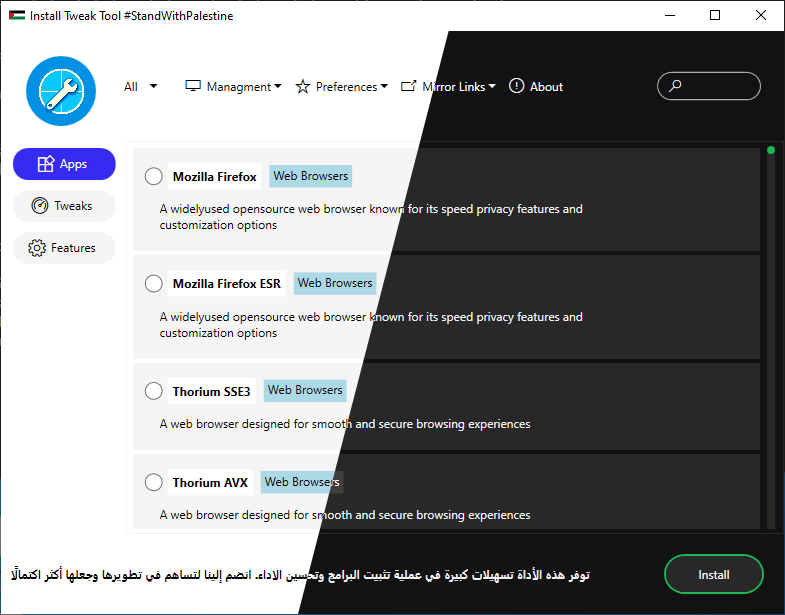Click Web Browsers tag on Thorium AVX

point(302,482)
